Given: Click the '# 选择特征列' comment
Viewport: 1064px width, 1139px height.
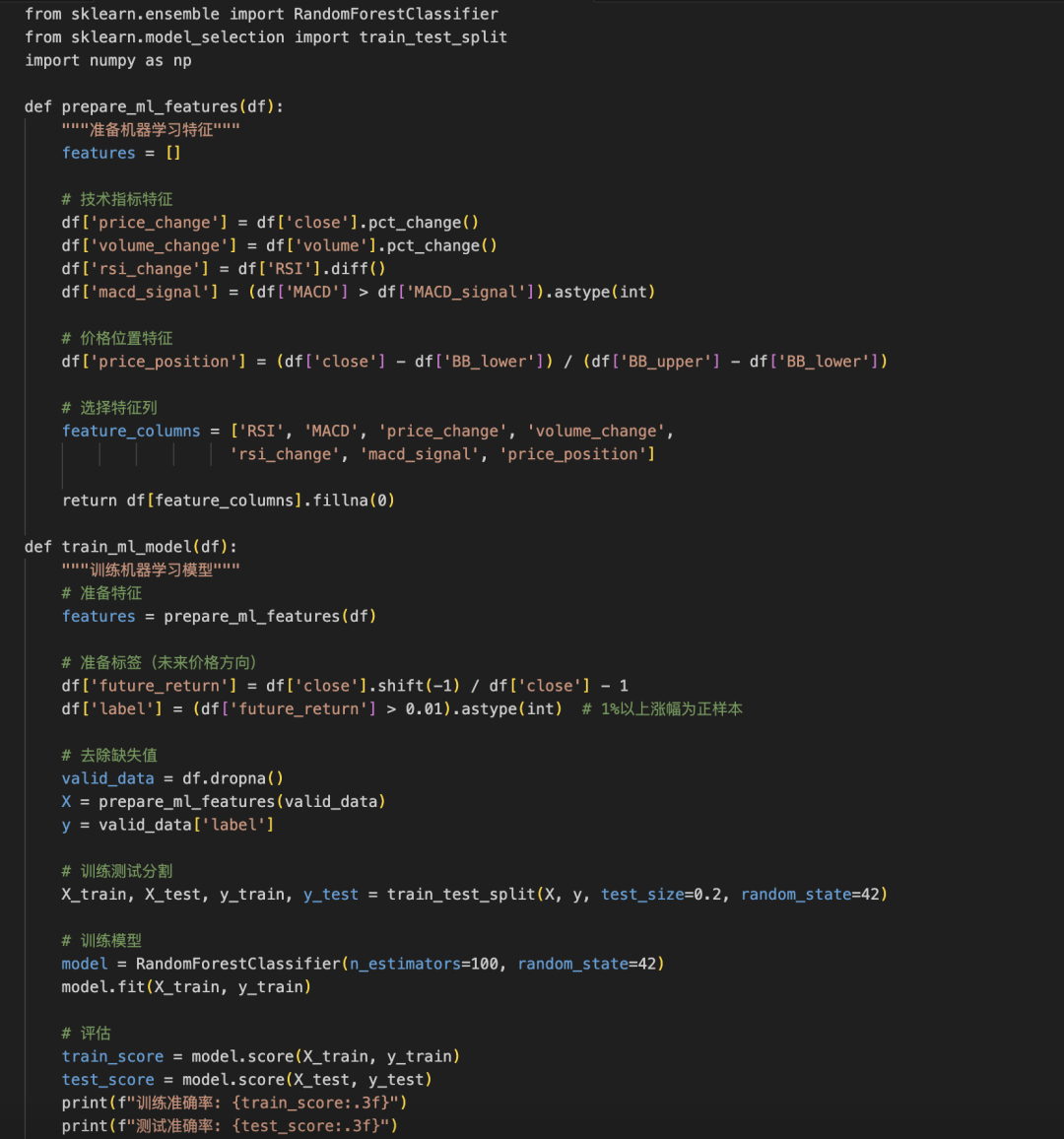Looking at the screenshot, I should 109,408.
